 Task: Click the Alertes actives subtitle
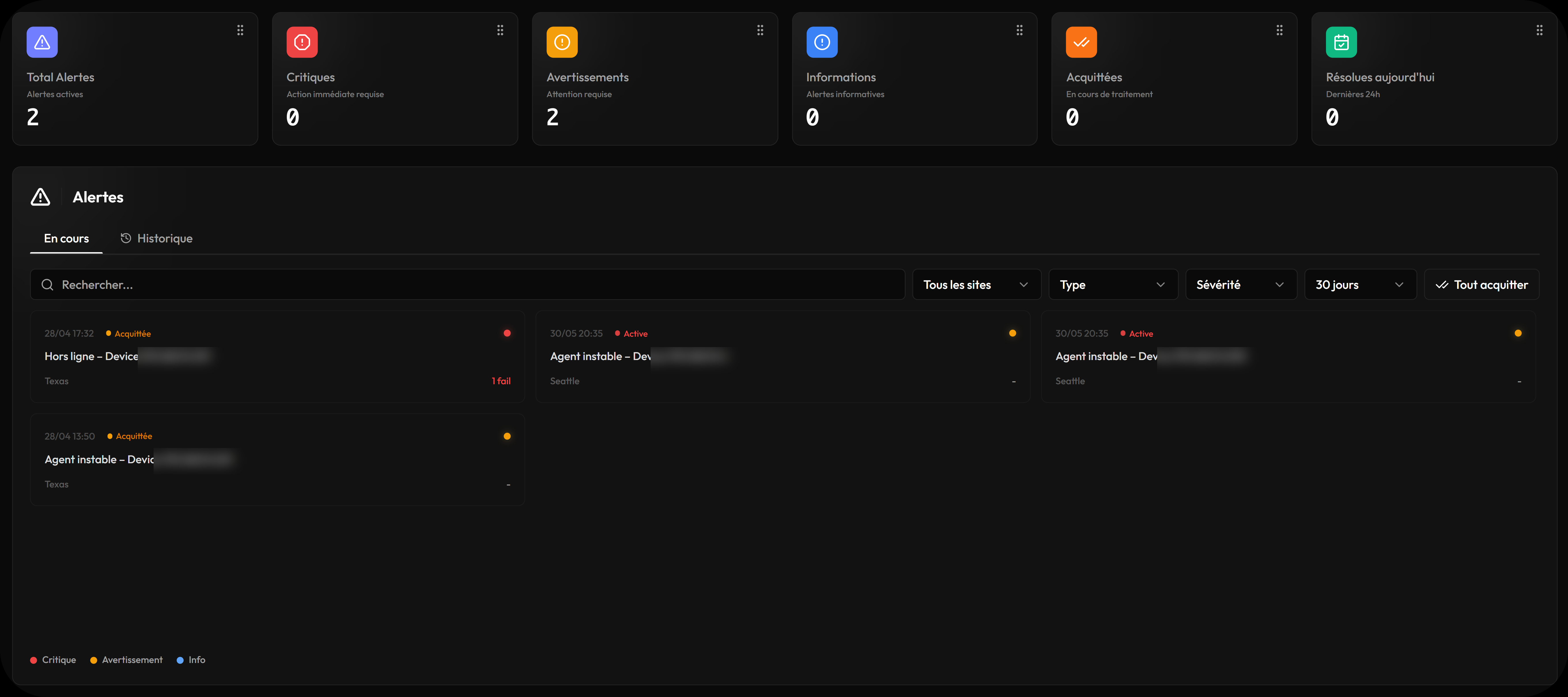(55, 94)
